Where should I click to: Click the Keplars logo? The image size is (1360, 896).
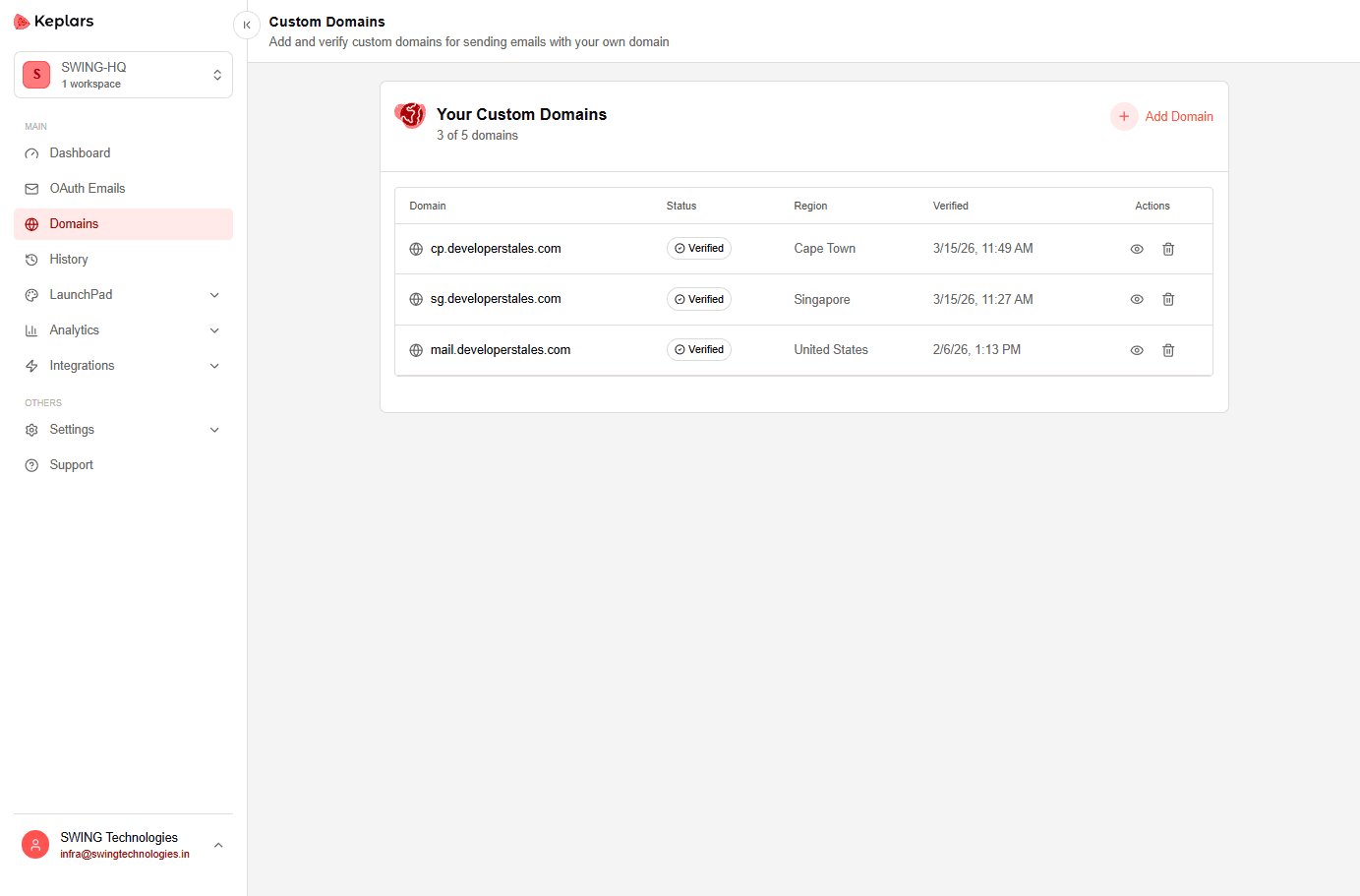tap(54, 22)
